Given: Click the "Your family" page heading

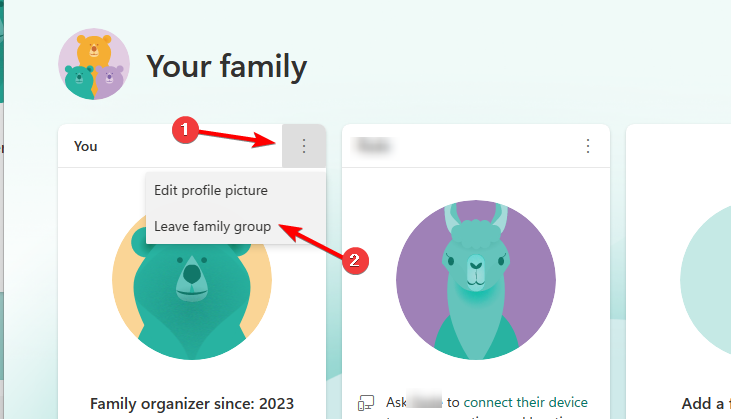Looking at the screenshot, I should point(226,66).
